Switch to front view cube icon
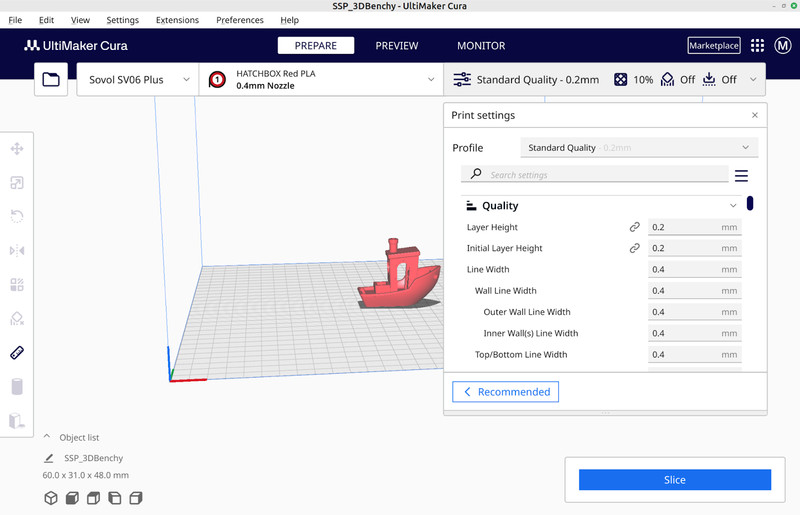The image size is (800, 515). [72, 498]
